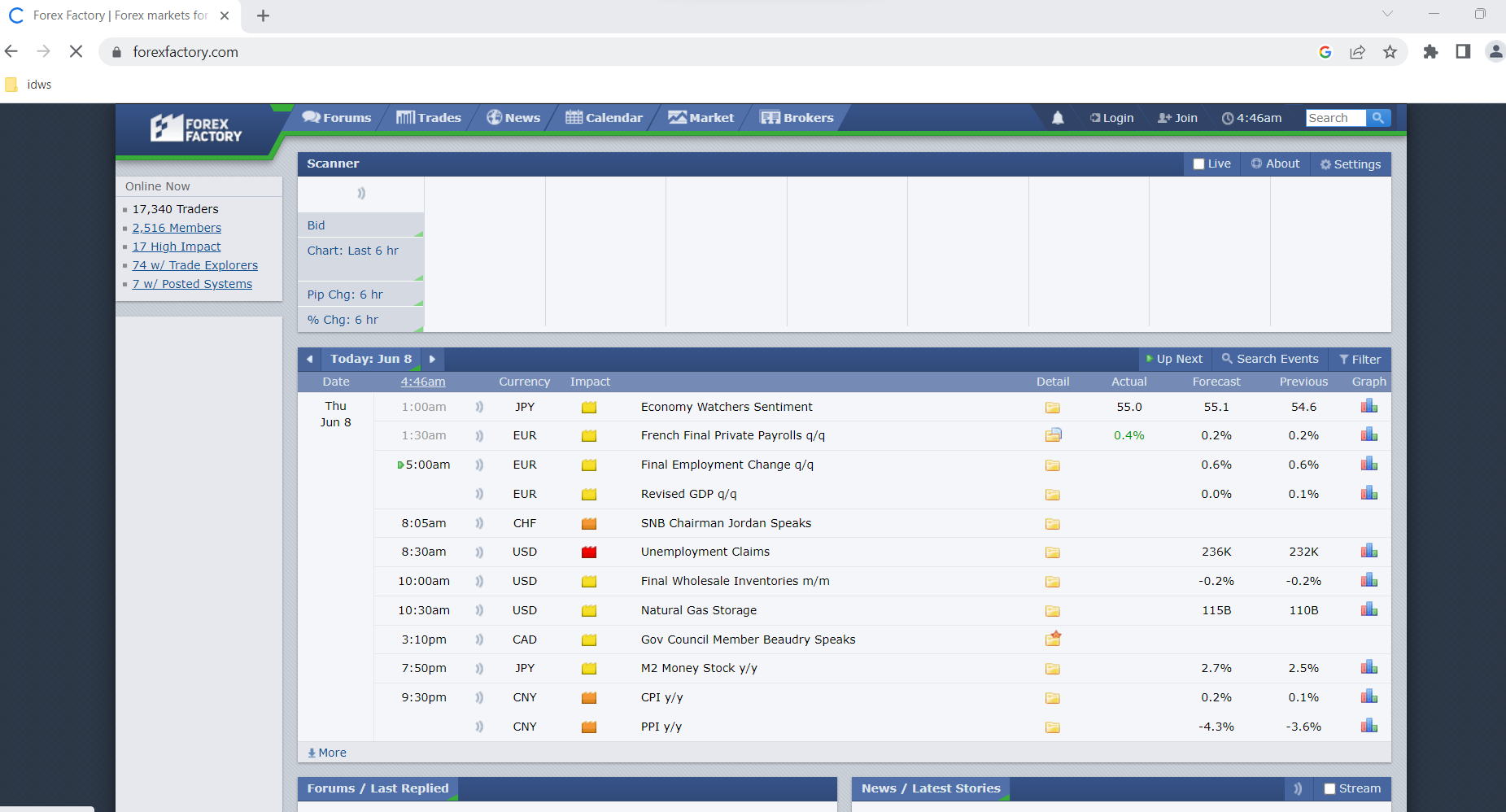Click the sound icon in News header
The height and width of the screenshot is (812, 1506).
click(1298, 788)
